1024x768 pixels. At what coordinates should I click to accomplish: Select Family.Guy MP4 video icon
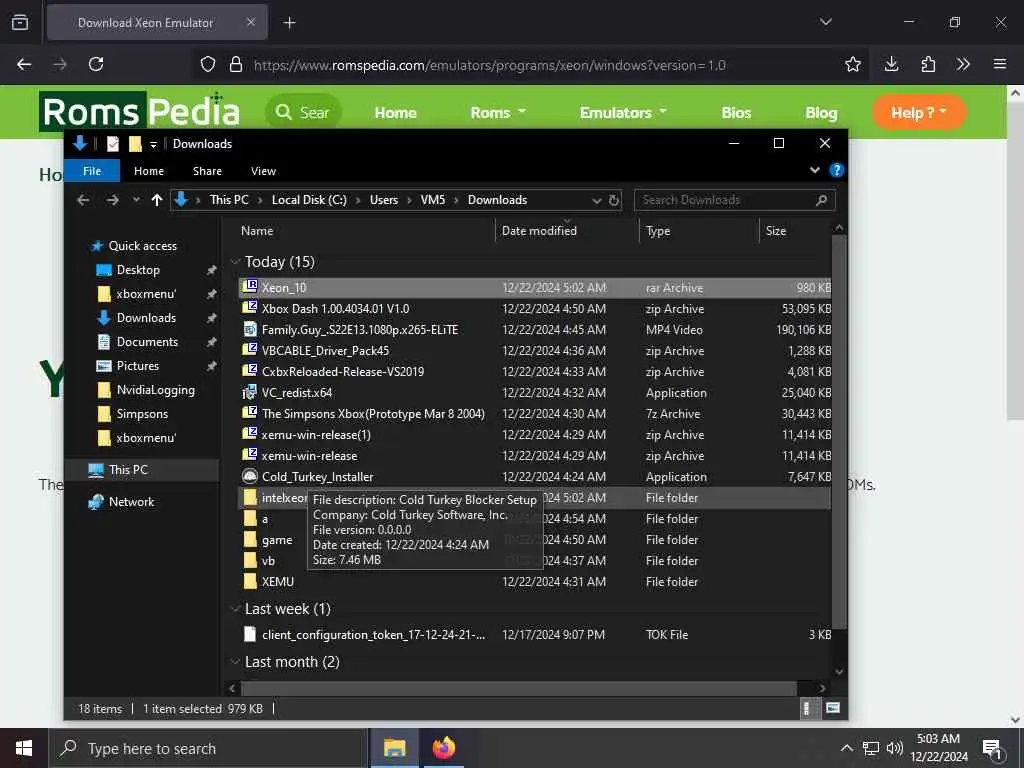[249, 329]
